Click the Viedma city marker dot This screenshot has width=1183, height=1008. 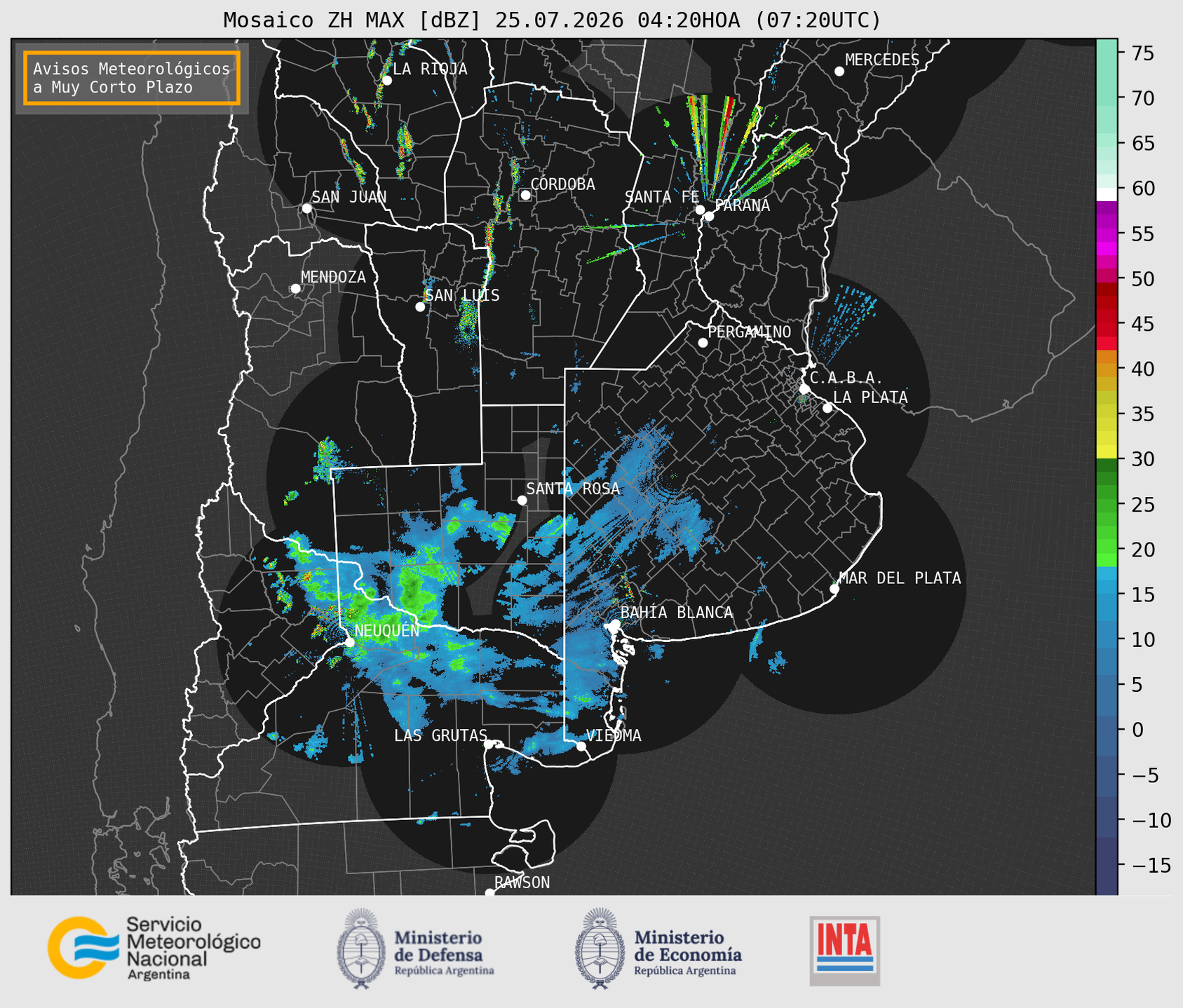581,746
